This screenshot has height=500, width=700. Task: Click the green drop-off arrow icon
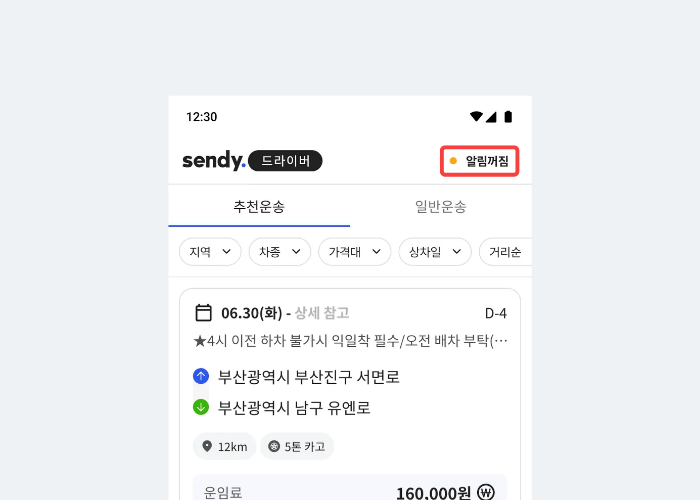point(201,407)
